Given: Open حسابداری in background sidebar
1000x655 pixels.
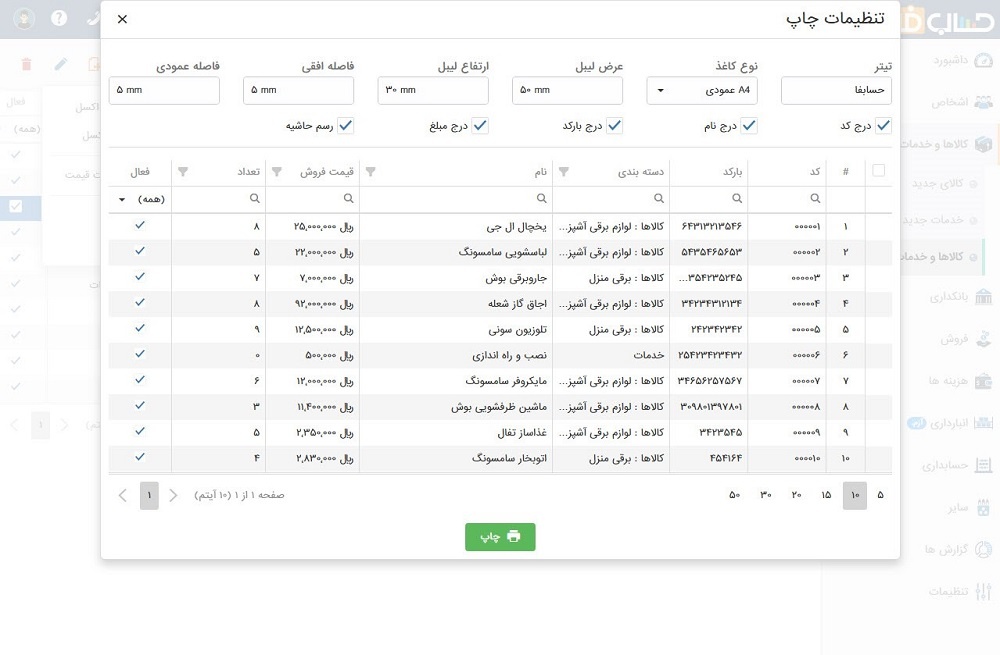Looking at the screenshot, I should click(957, 465).
